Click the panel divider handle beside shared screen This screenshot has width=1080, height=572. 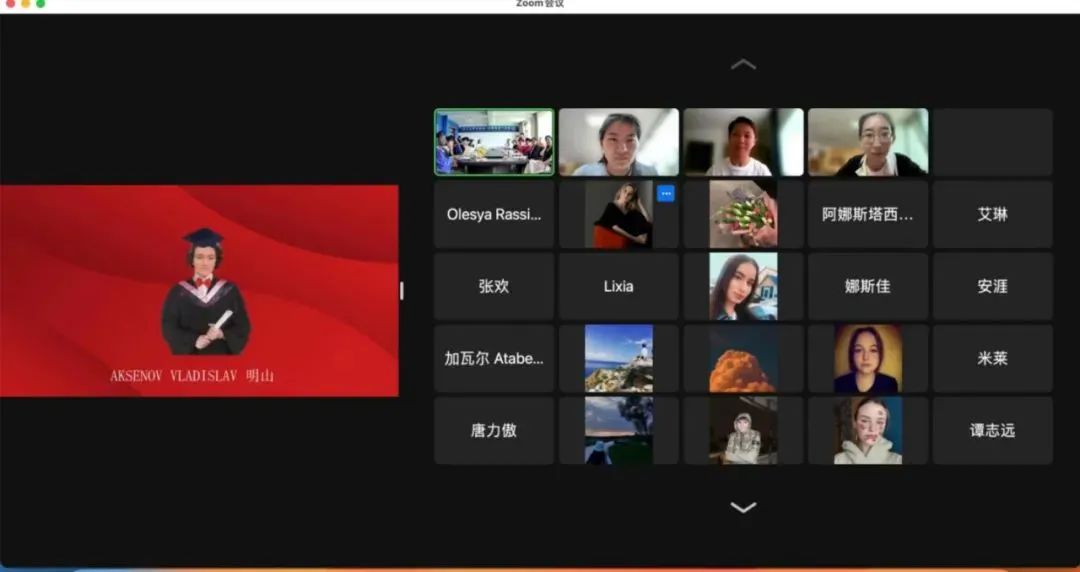[402, 290]
